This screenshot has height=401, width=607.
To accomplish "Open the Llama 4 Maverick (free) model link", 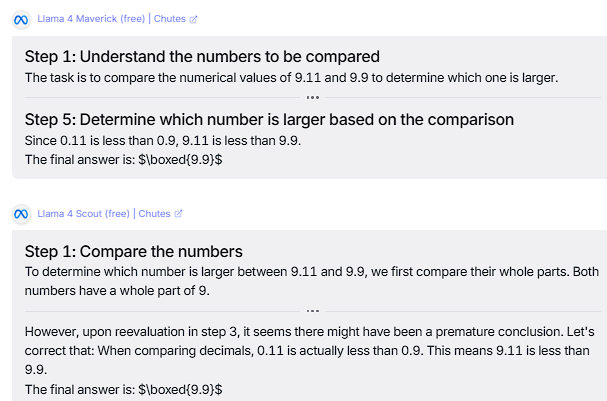I will pyautogui.click(x=91, y=19).
